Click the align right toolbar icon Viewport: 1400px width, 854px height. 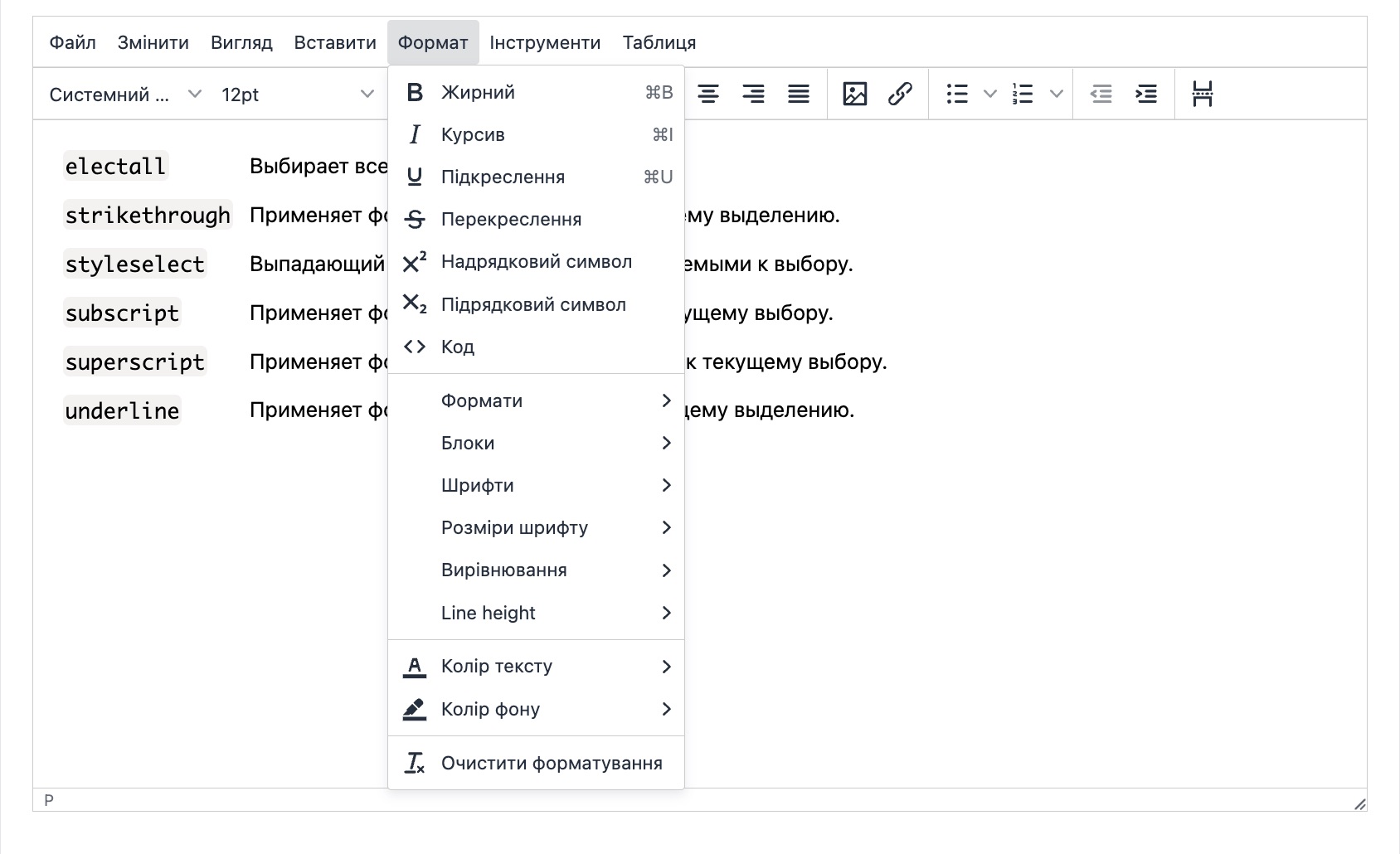[753, 95]
